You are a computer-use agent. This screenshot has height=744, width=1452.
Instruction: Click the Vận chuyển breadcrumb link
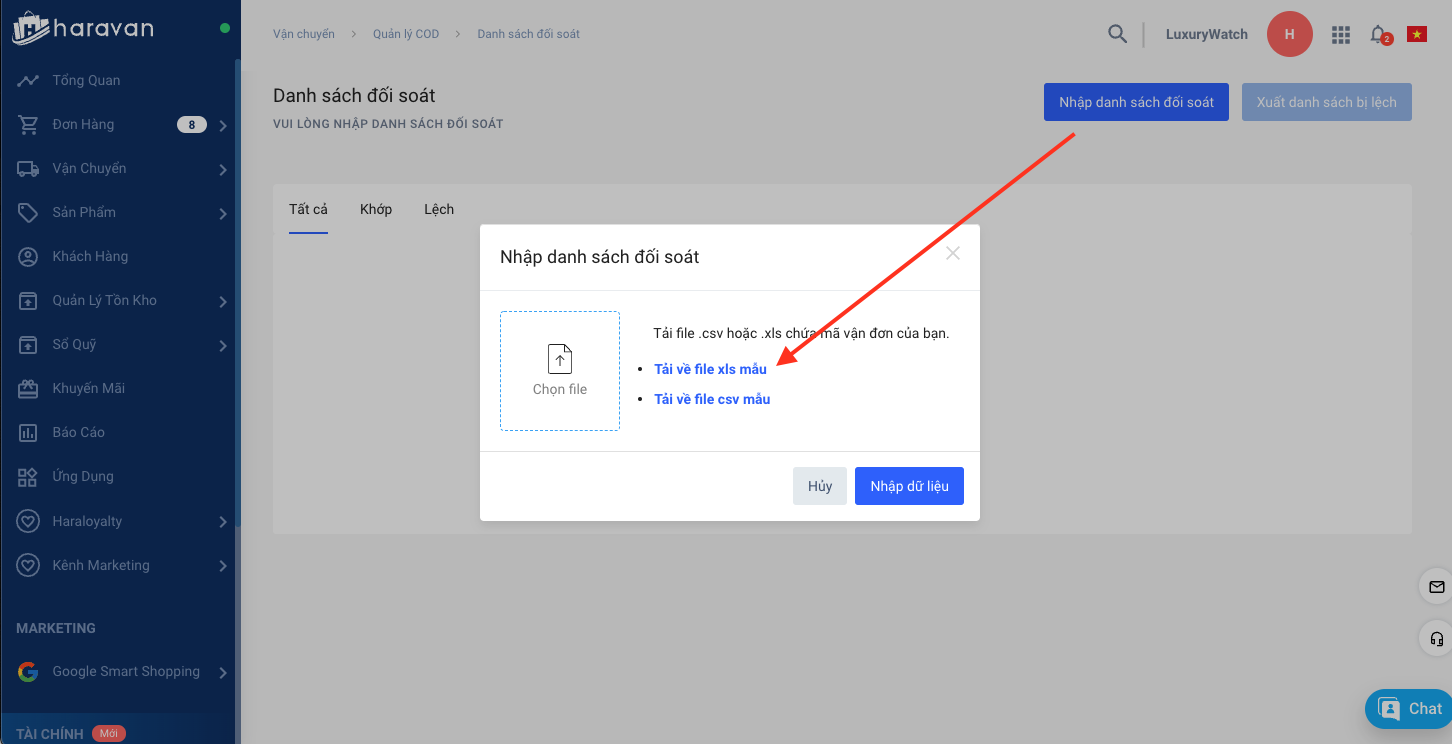tap(303, 34)
